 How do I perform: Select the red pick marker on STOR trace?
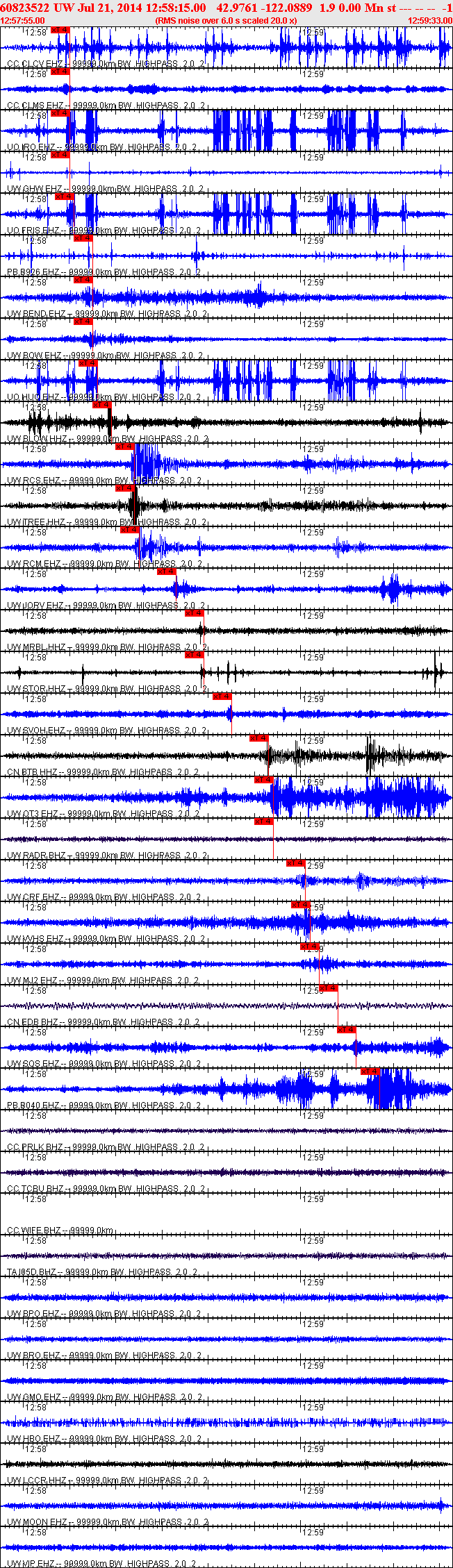click(195, 655)
